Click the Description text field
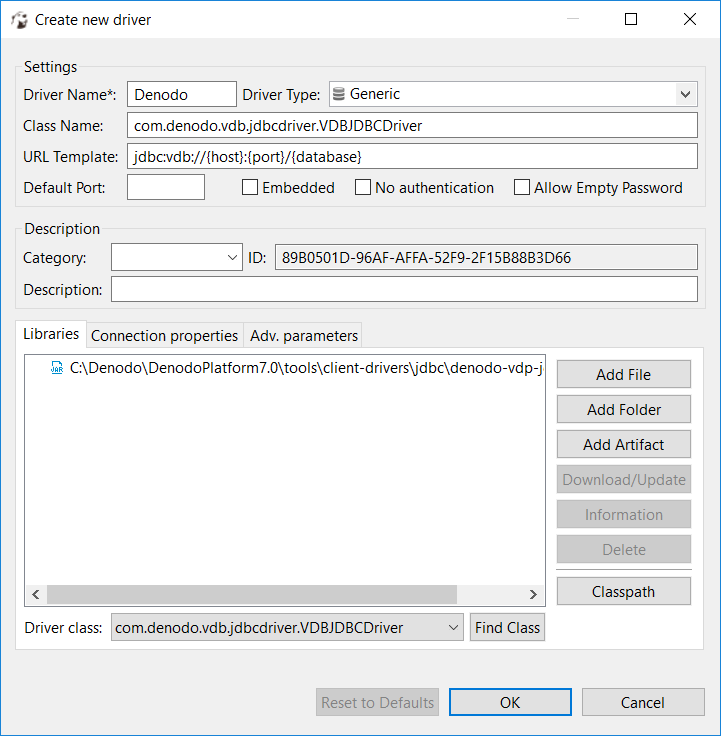Screen dimensions: 721x736 404,289
